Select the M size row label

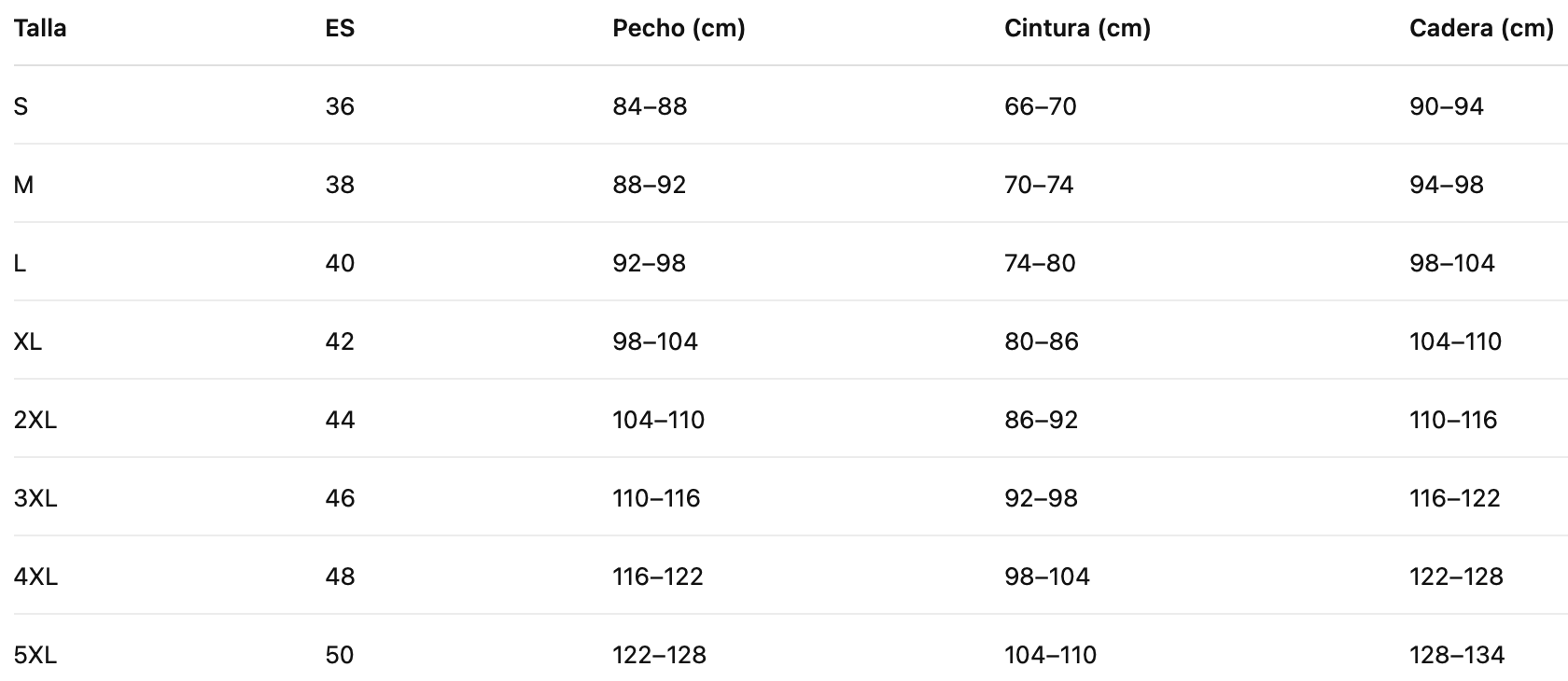23,186
